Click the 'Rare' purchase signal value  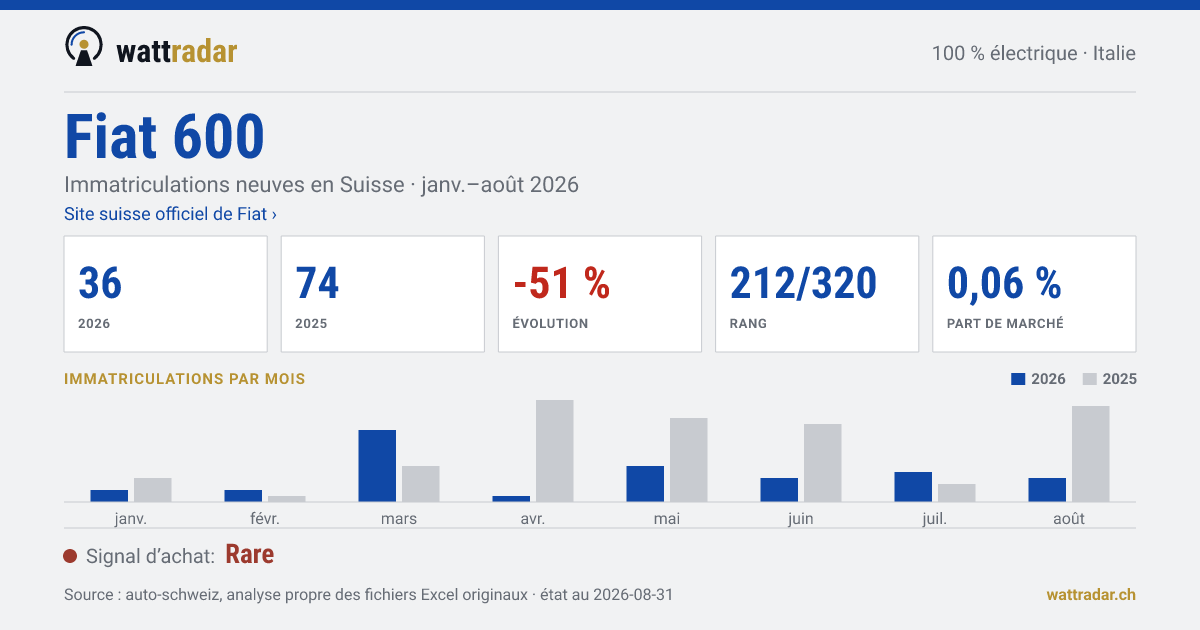[x=250, y=555]
